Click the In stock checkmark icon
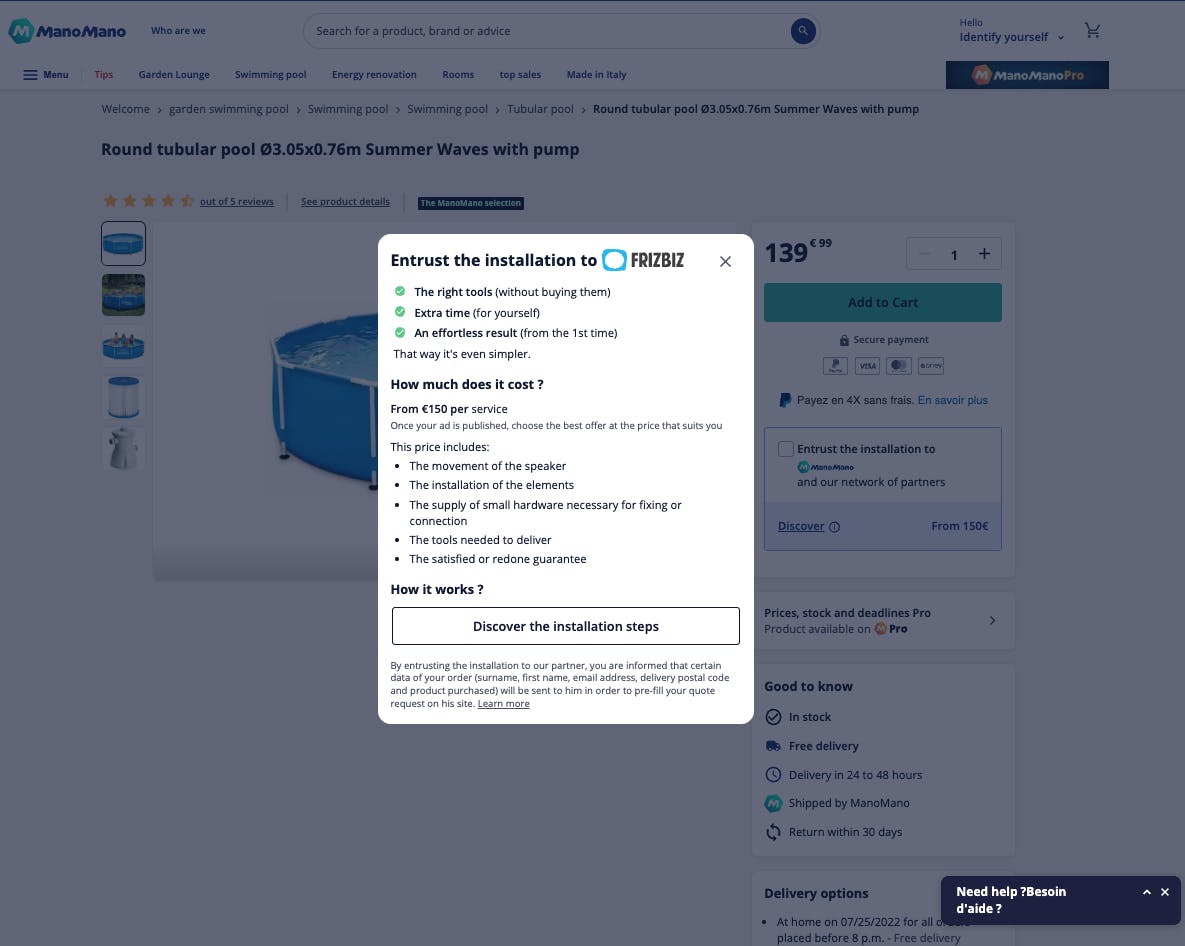The width and height of the screenshot is (1185, 946). 773,717
